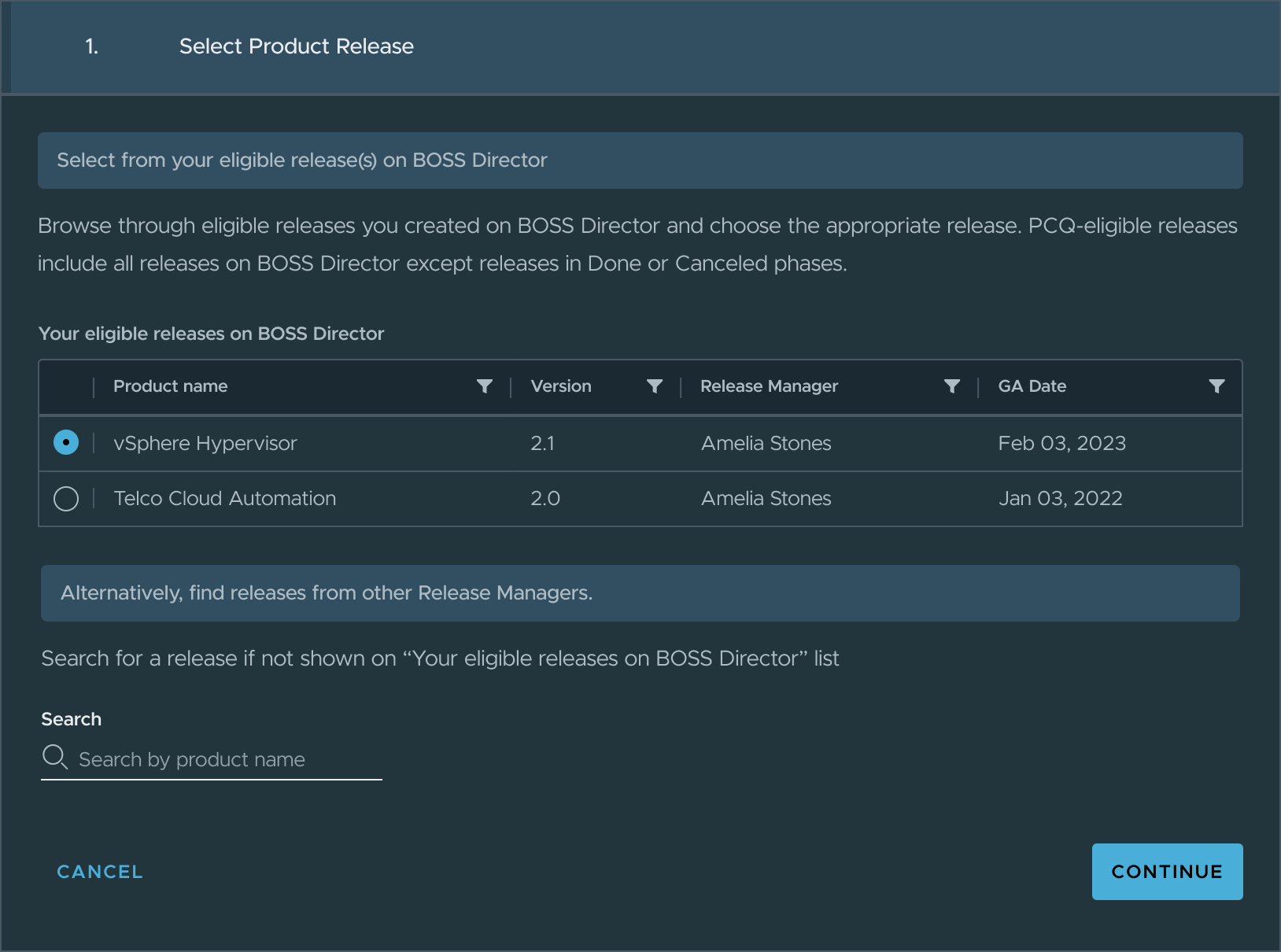1281x952 pixels.
Task: Click the search magnifier icon
Action: tap(54, 757)
